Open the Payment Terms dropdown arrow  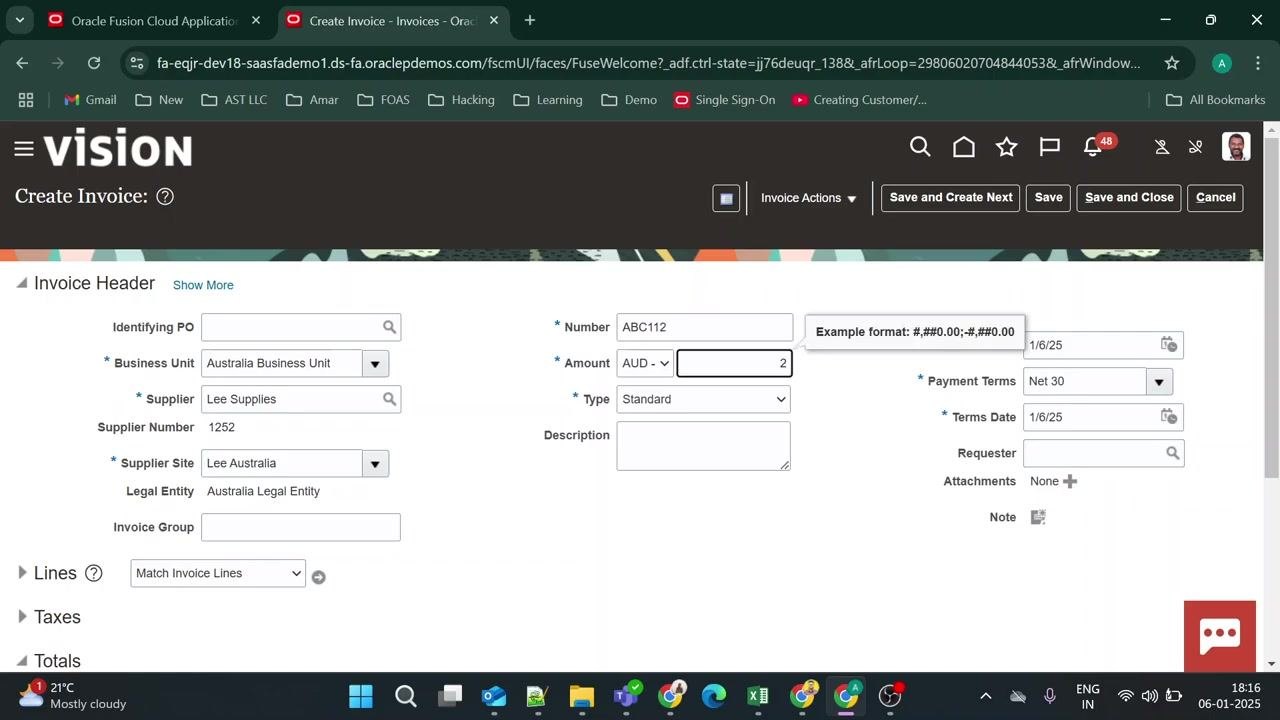tap(1160, 381)
